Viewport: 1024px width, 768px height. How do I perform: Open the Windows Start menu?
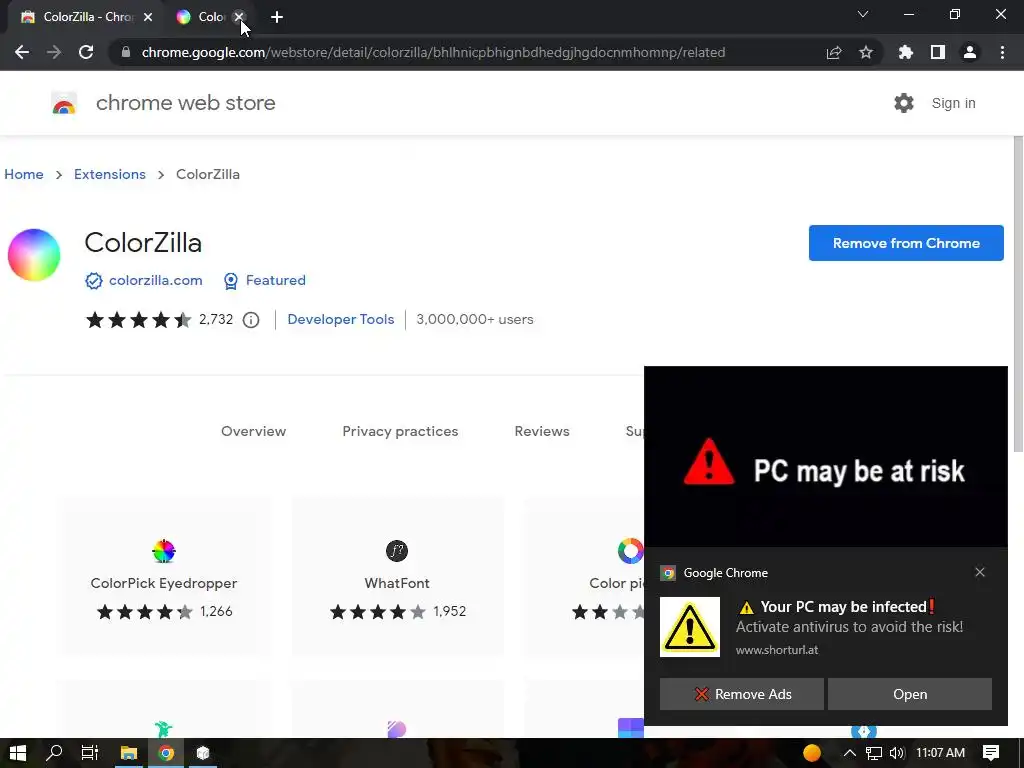click(x=18, y=753)
